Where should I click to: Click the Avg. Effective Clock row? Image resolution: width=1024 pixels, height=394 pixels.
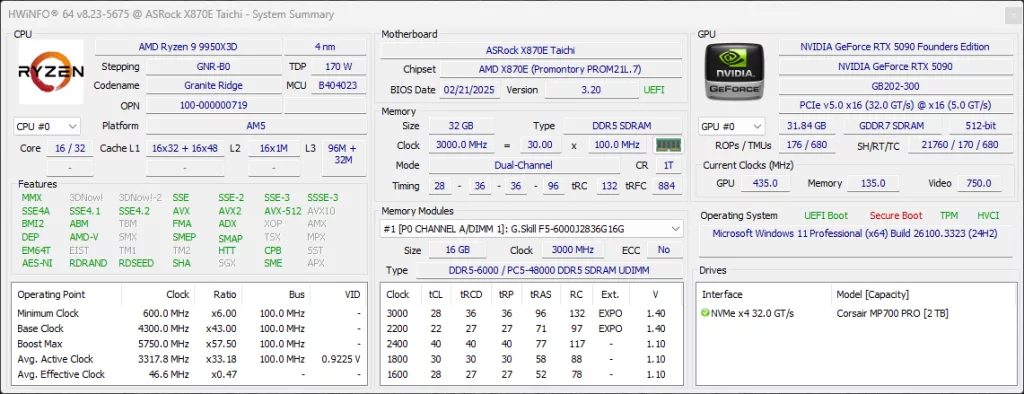(189, 374)
